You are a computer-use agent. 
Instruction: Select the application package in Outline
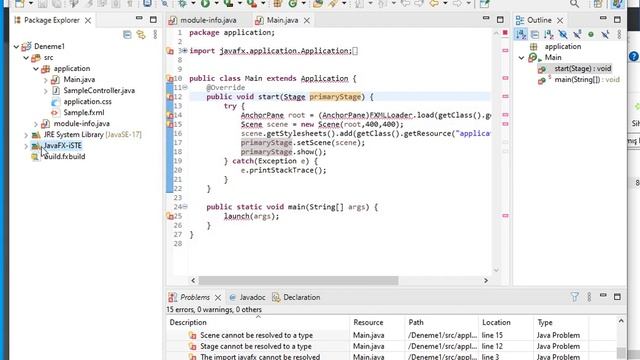(562, 47)
